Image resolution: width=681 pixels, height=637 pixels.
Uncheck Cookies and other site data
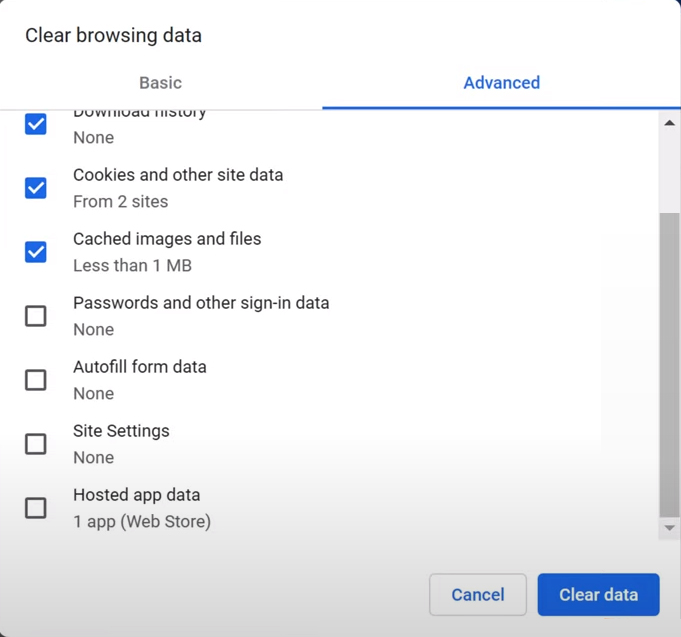[36, 187]
